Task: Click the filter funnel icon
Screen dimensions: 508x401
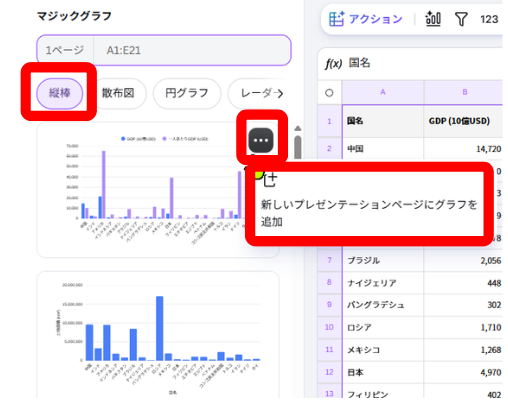Action: tap(461, 19)
